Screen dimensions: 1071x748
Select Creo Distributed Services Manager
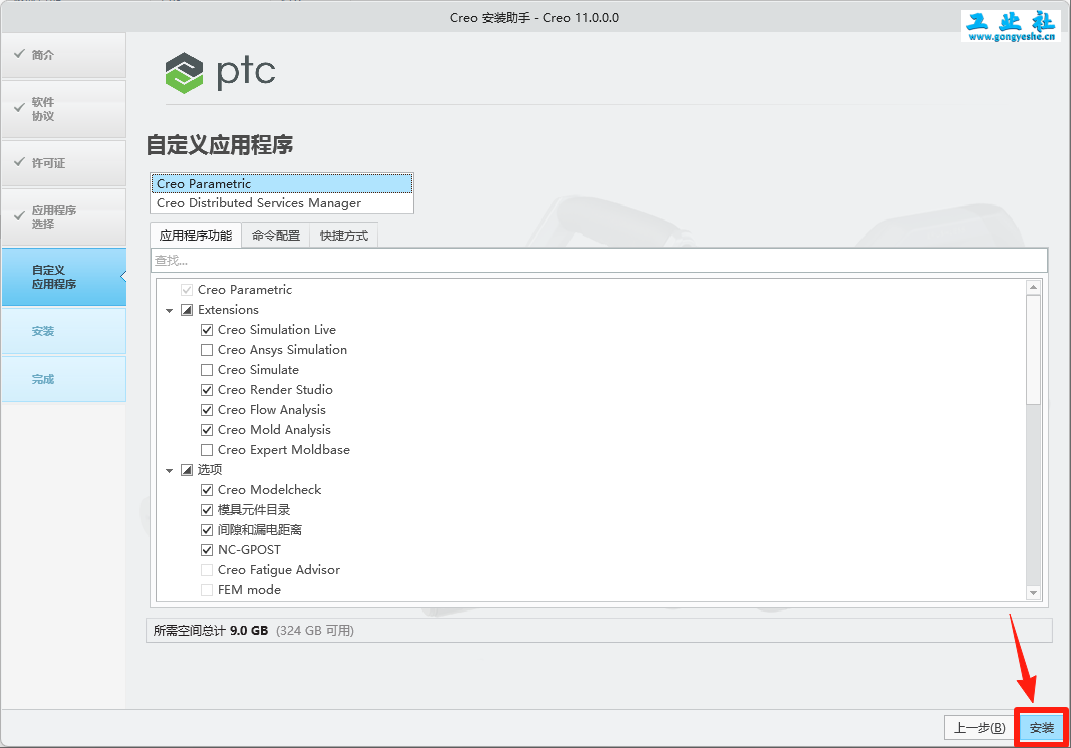281,203
